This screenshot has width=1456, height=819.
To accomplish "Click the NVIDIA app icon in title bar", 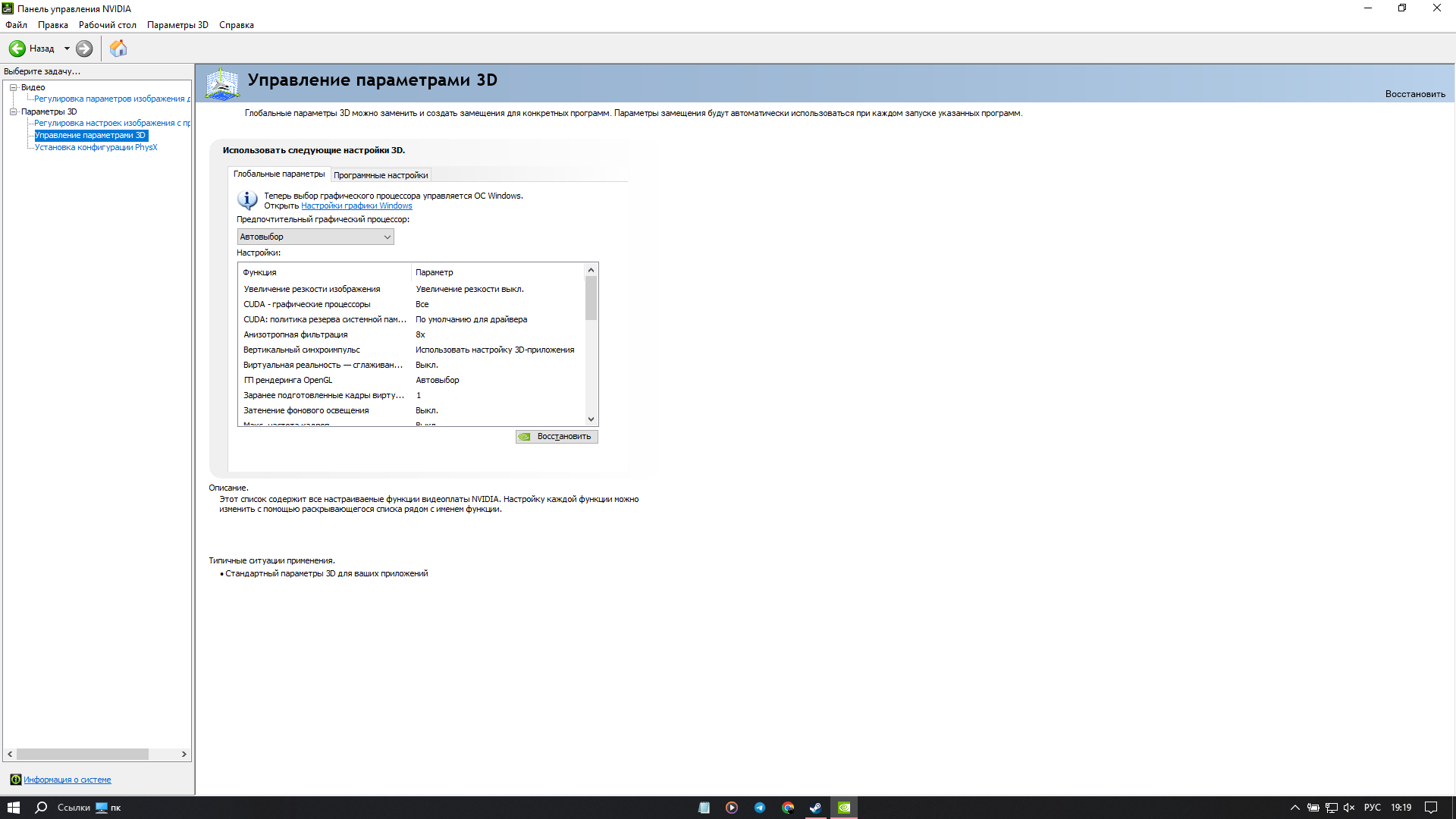I will [8, 8].
